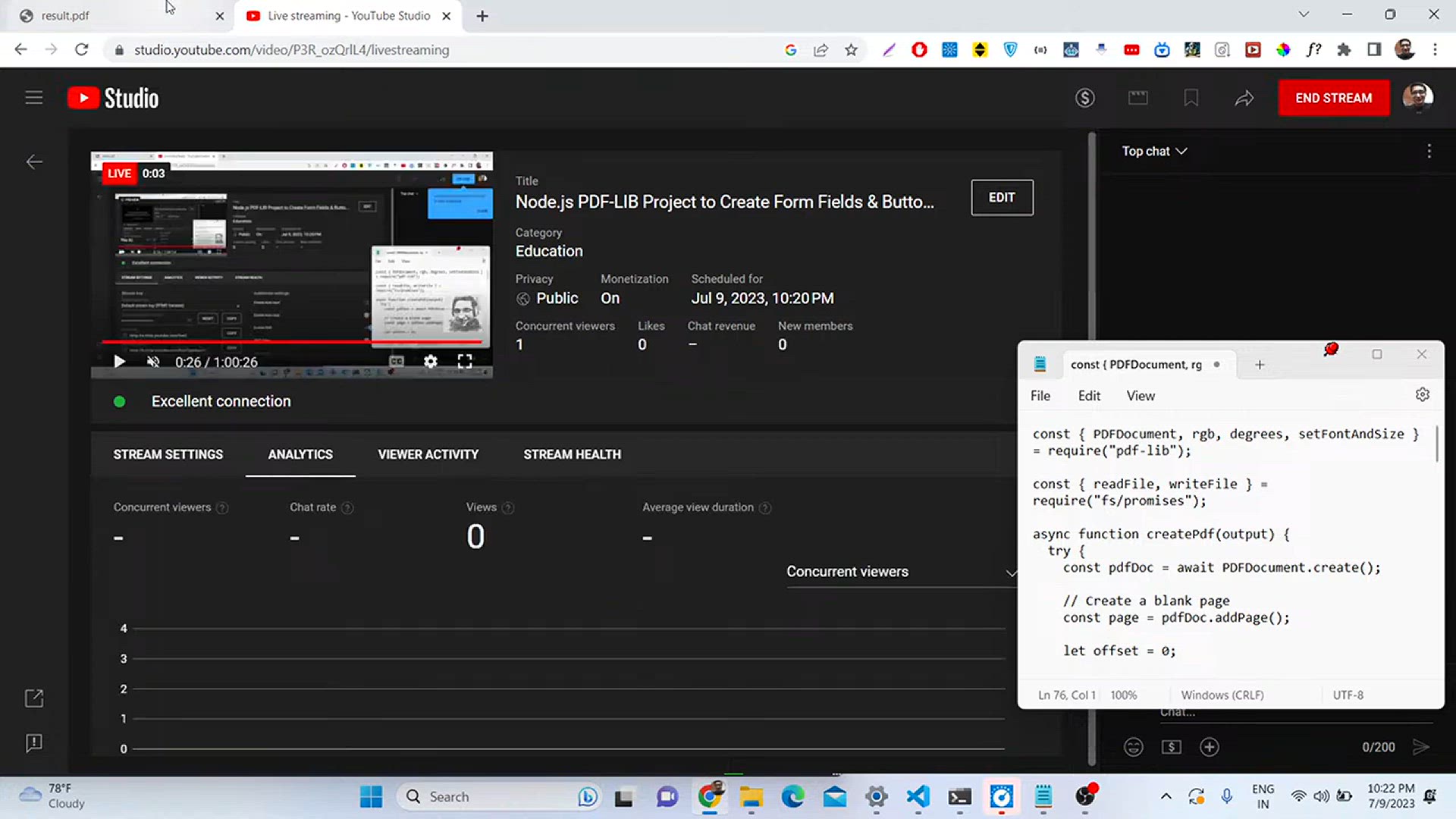
Task: Click the monetization dollar icon in header
Action: tap(1084, 98)
